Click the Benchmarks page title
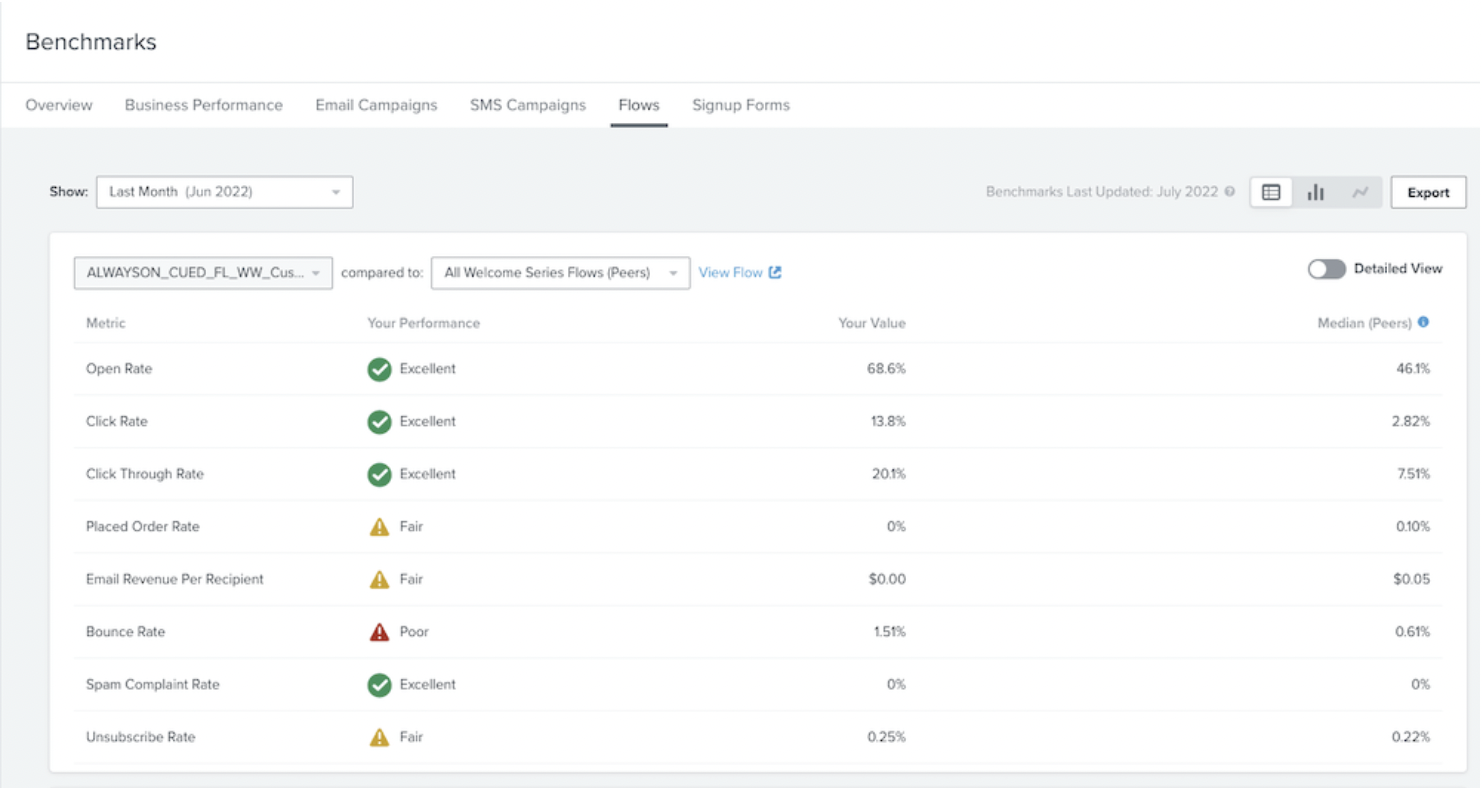 tap(91, 42)
